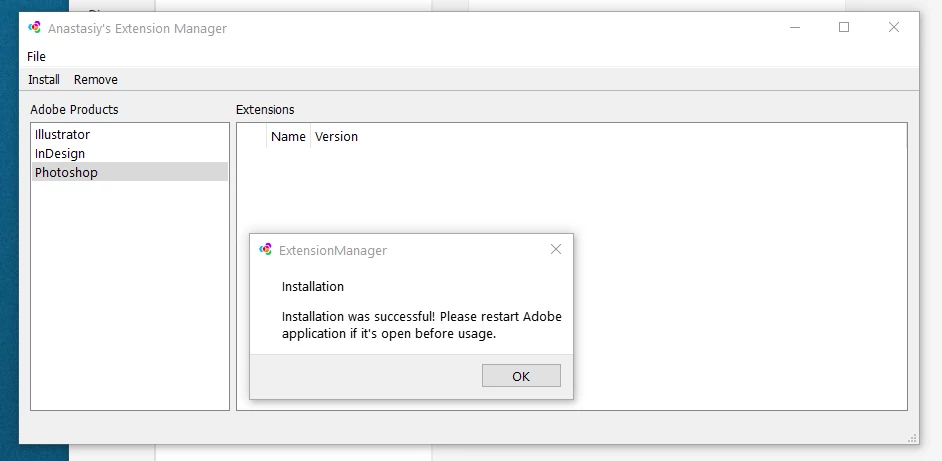This screenshot has width=942, height=461.
Task: Close the Anastasiy's Extension Manager window
Action: click(893, 28)
